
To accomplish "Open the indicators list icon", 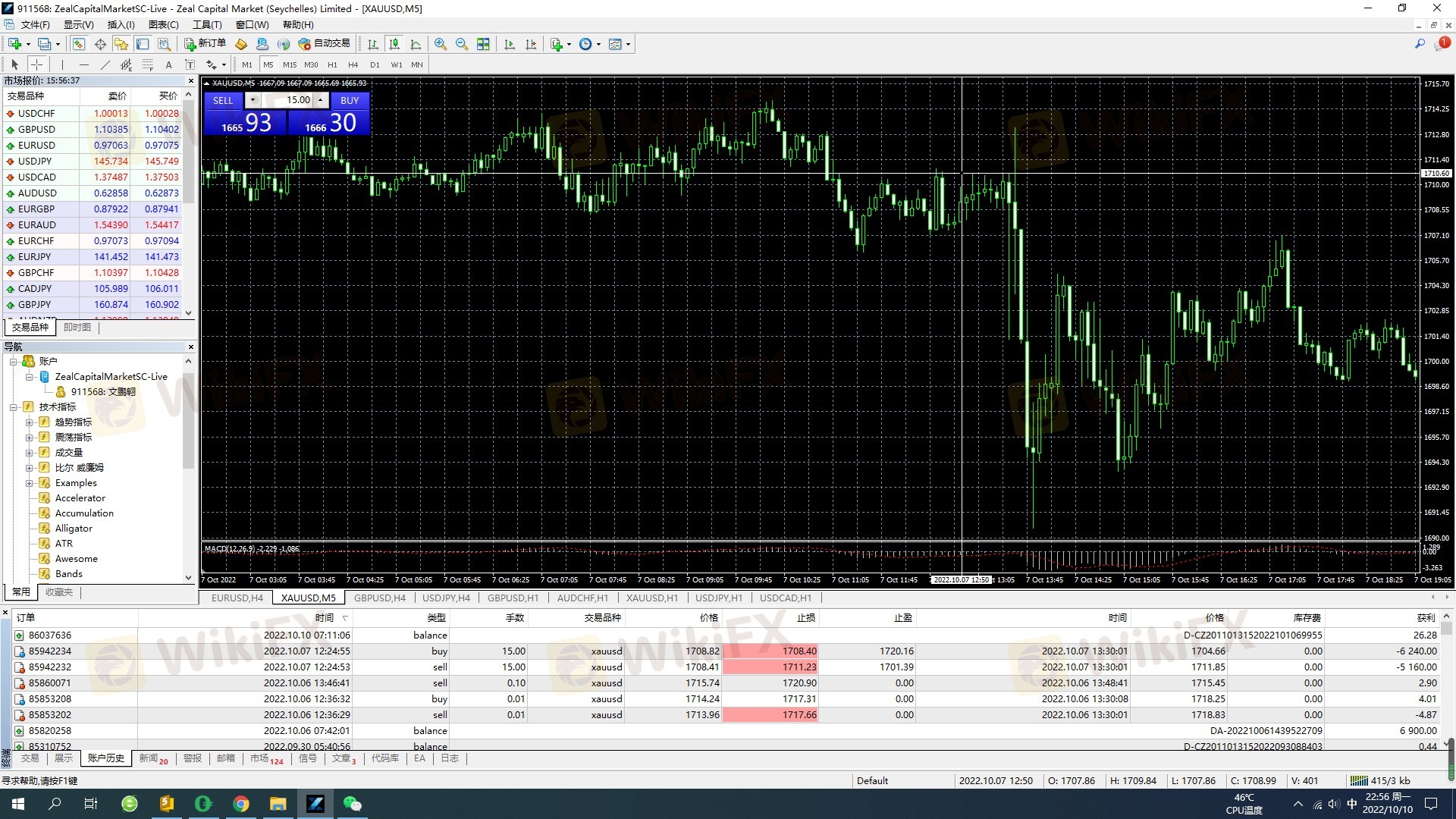I will [x=557, y=44].
